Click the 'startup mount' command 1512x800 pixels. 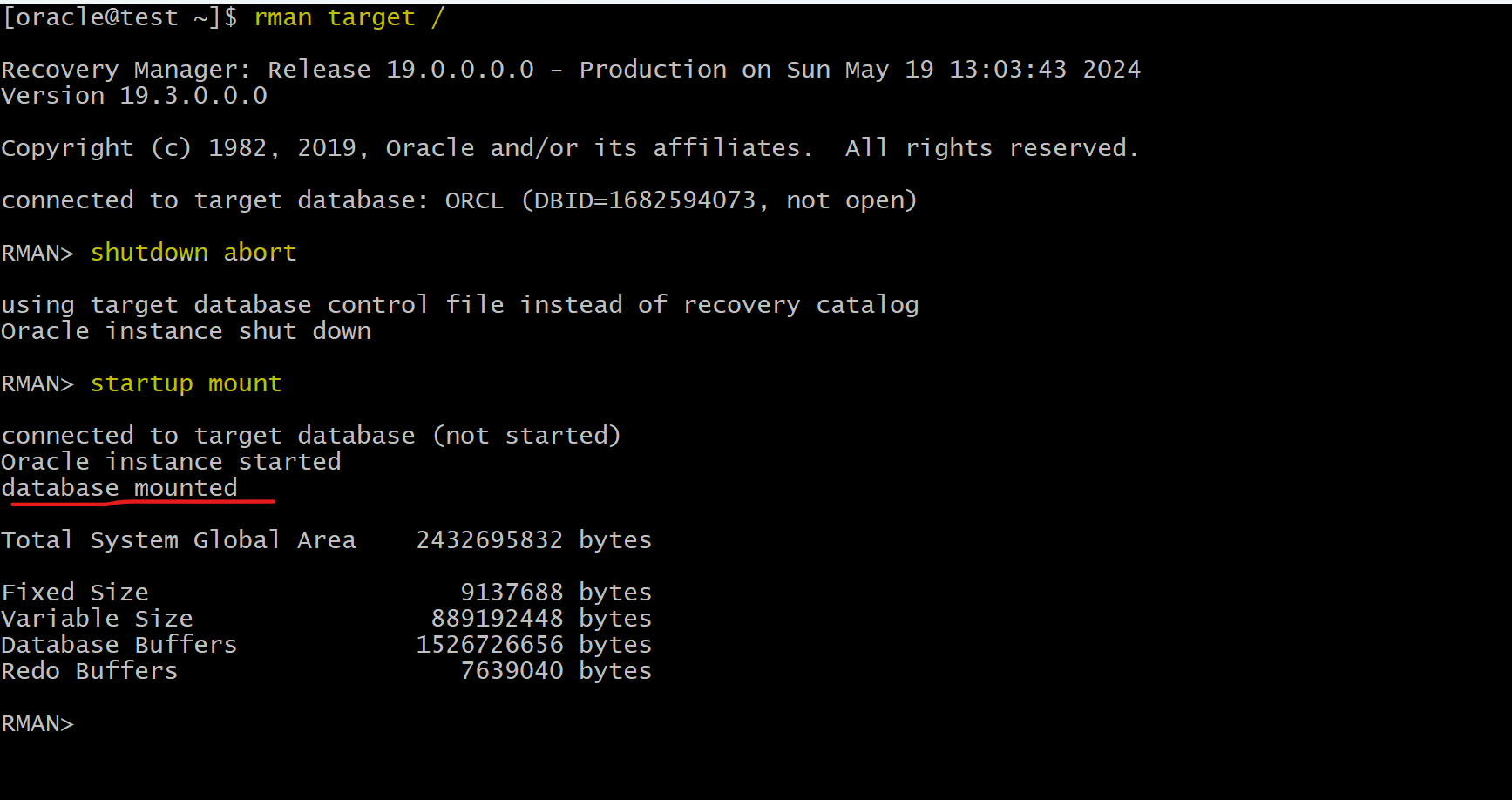186,383
